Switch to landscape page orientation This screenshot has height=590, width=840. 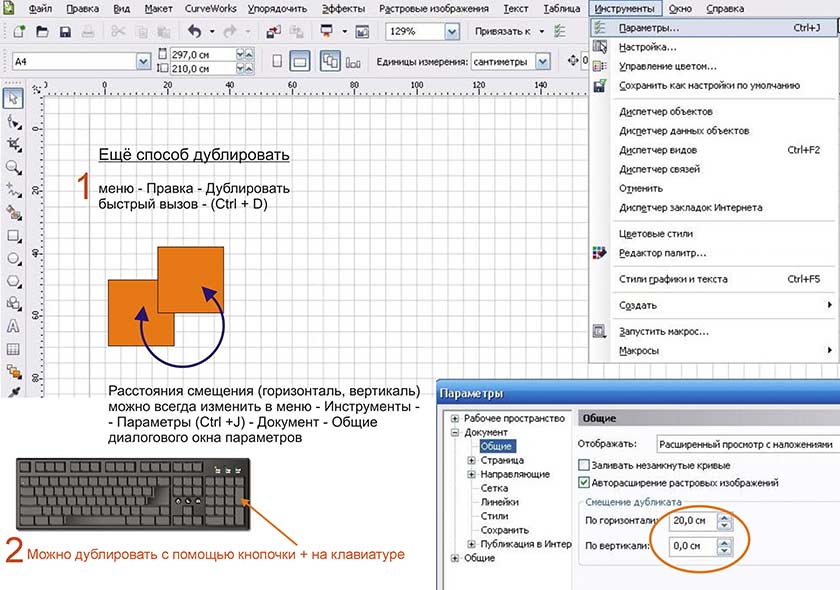click(x=299, y=61)
